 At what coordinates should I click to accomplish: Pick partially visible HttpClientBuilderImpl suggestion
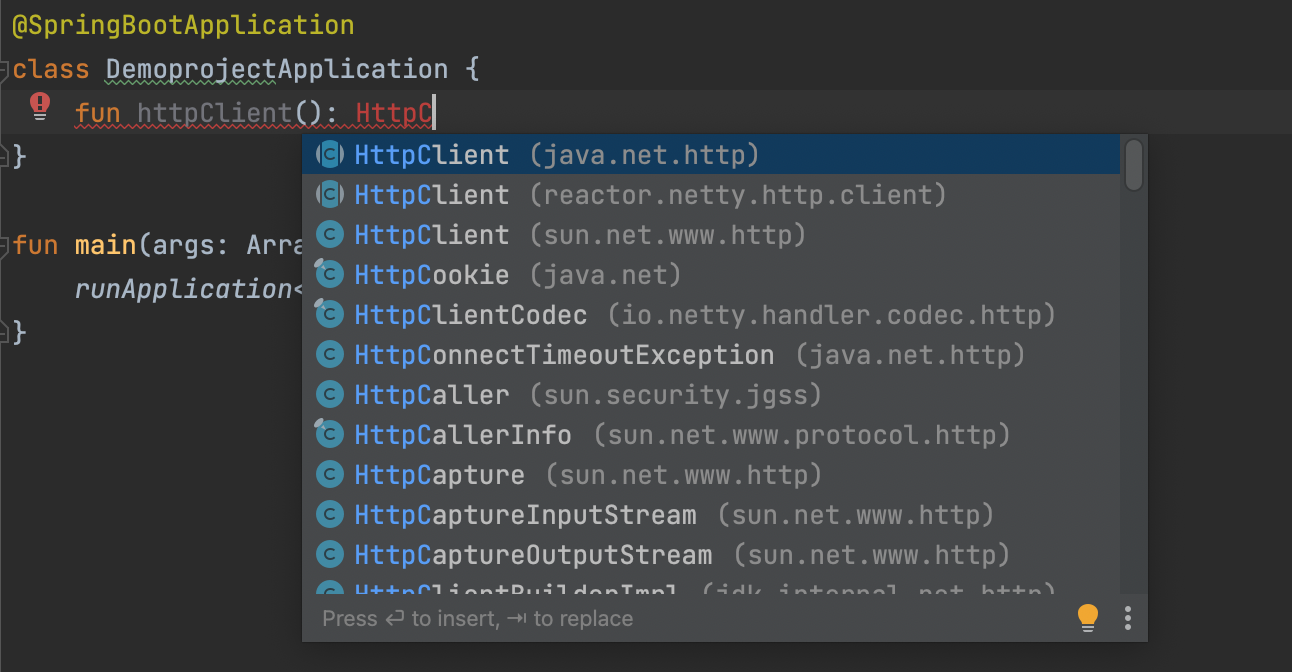point(711,586)
